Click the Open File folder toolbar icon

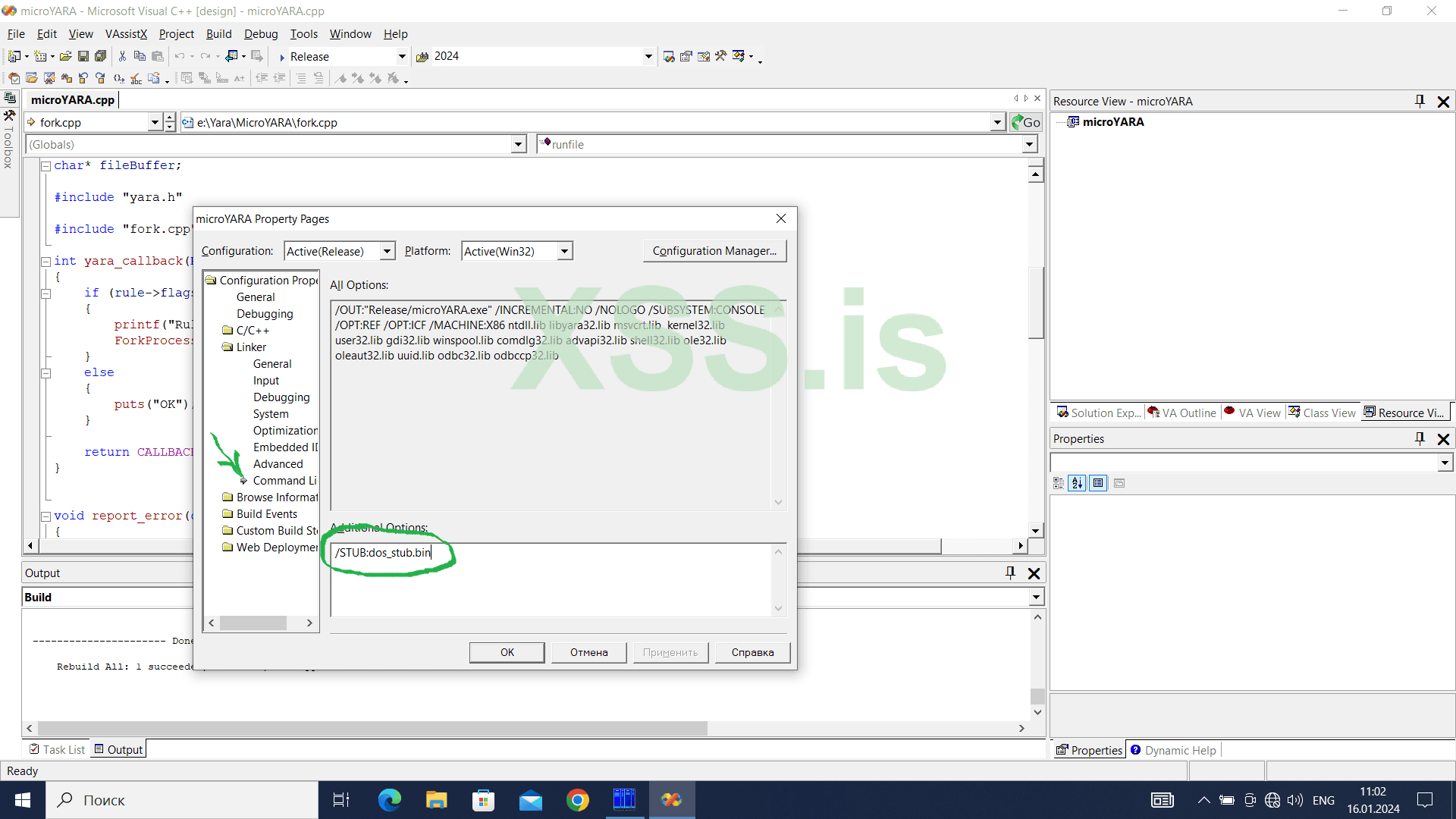[x=65, y=56]
